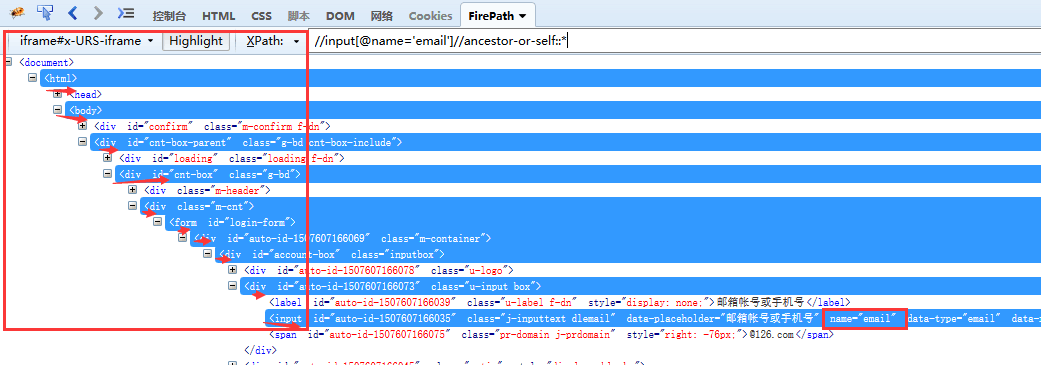Collapse the m-container div node
The height and width of the screenshot is (365, 1041).
coord(183,238)
